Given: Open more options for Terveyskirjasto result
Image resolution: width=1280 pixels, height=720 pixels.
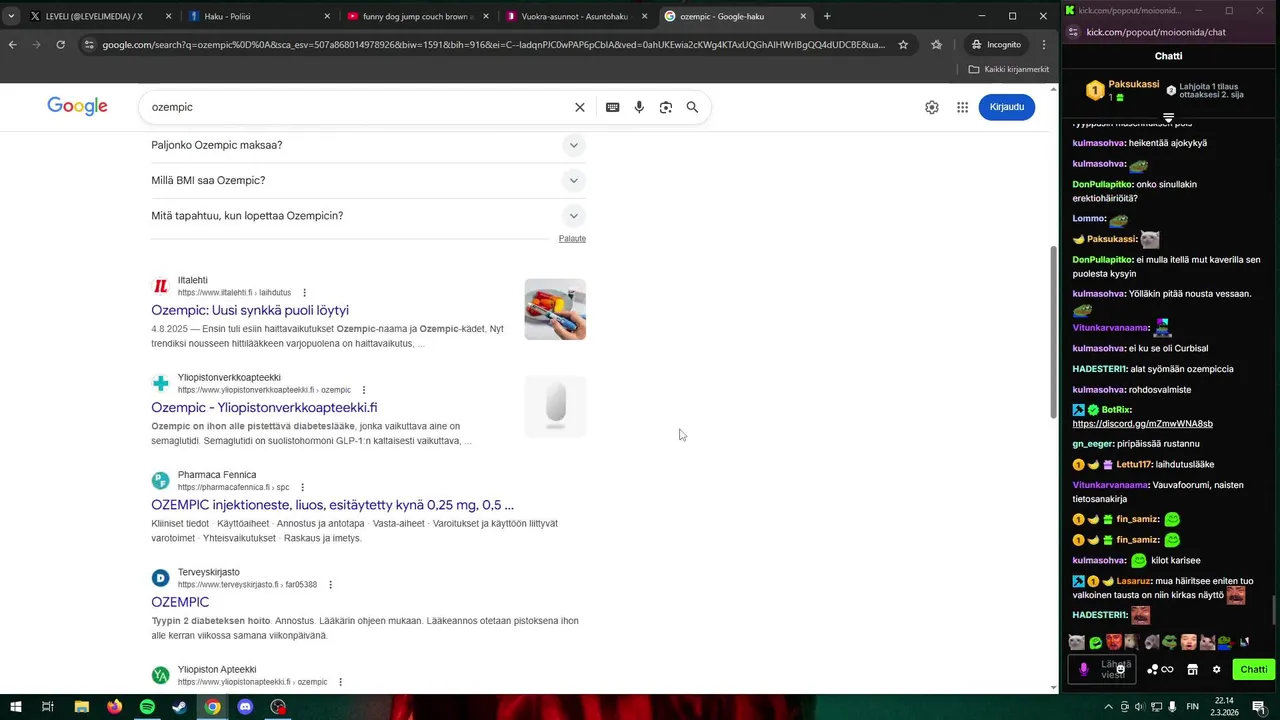Looking at the screenshot, I should click(330, 585).
